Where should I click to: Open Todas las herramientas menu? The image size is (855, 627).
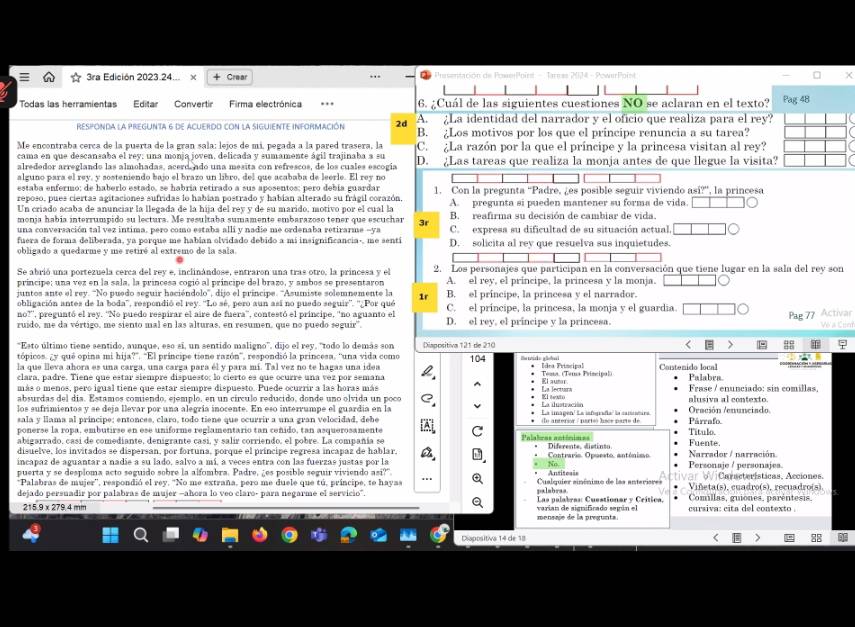(x=68, y=104)
